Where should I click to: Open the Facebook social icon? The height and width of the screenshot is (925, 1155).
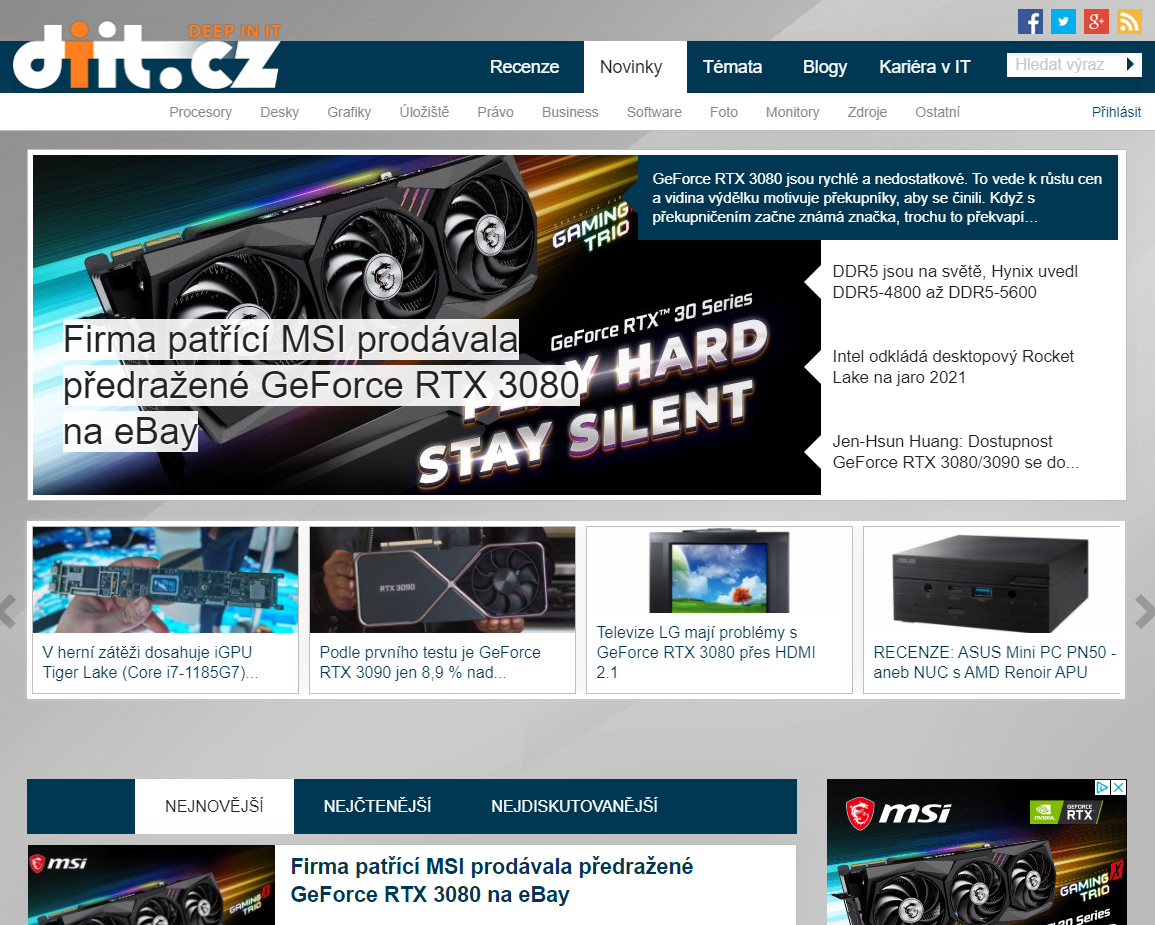point(1030,21)
